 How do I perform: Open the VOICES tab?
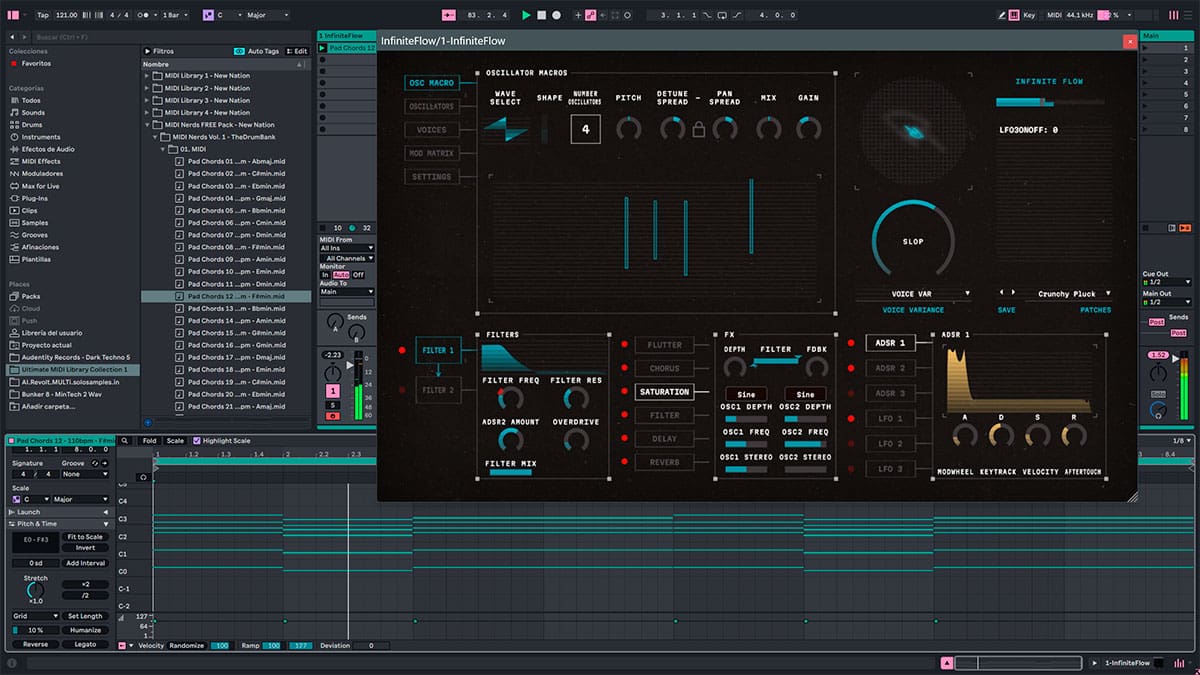(x=432, y=130)
